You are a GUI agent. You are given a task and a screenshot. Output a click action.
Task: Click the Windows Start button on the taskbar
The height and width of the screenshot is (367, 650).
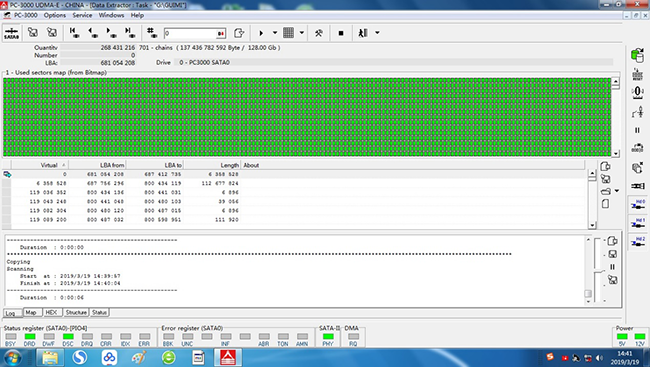coord(12,357)
